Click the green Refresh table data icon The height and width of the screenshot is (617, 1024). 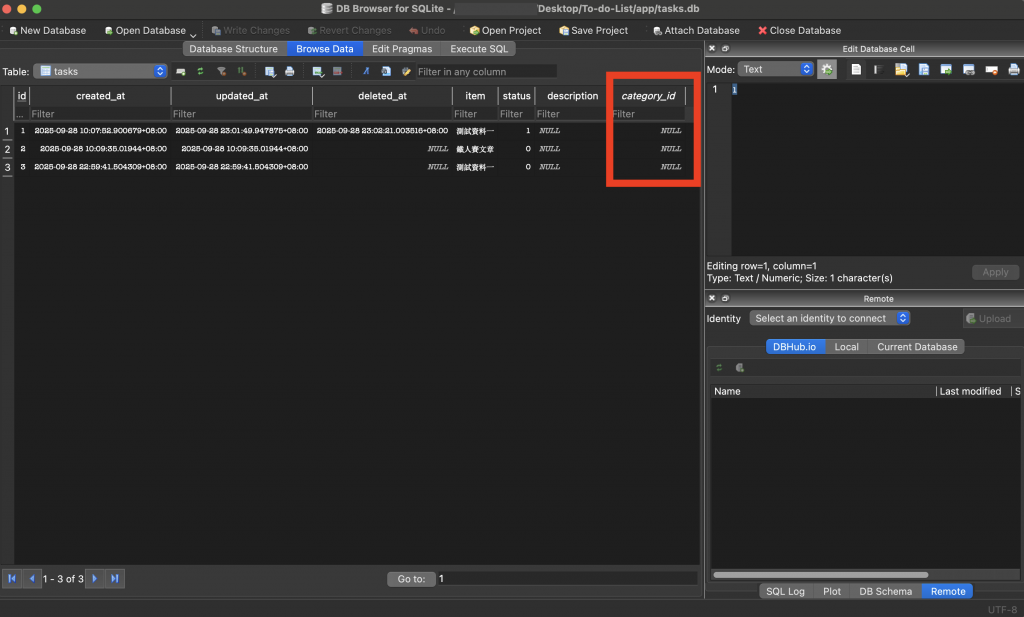pyautogui.click(x=200, y=71)
